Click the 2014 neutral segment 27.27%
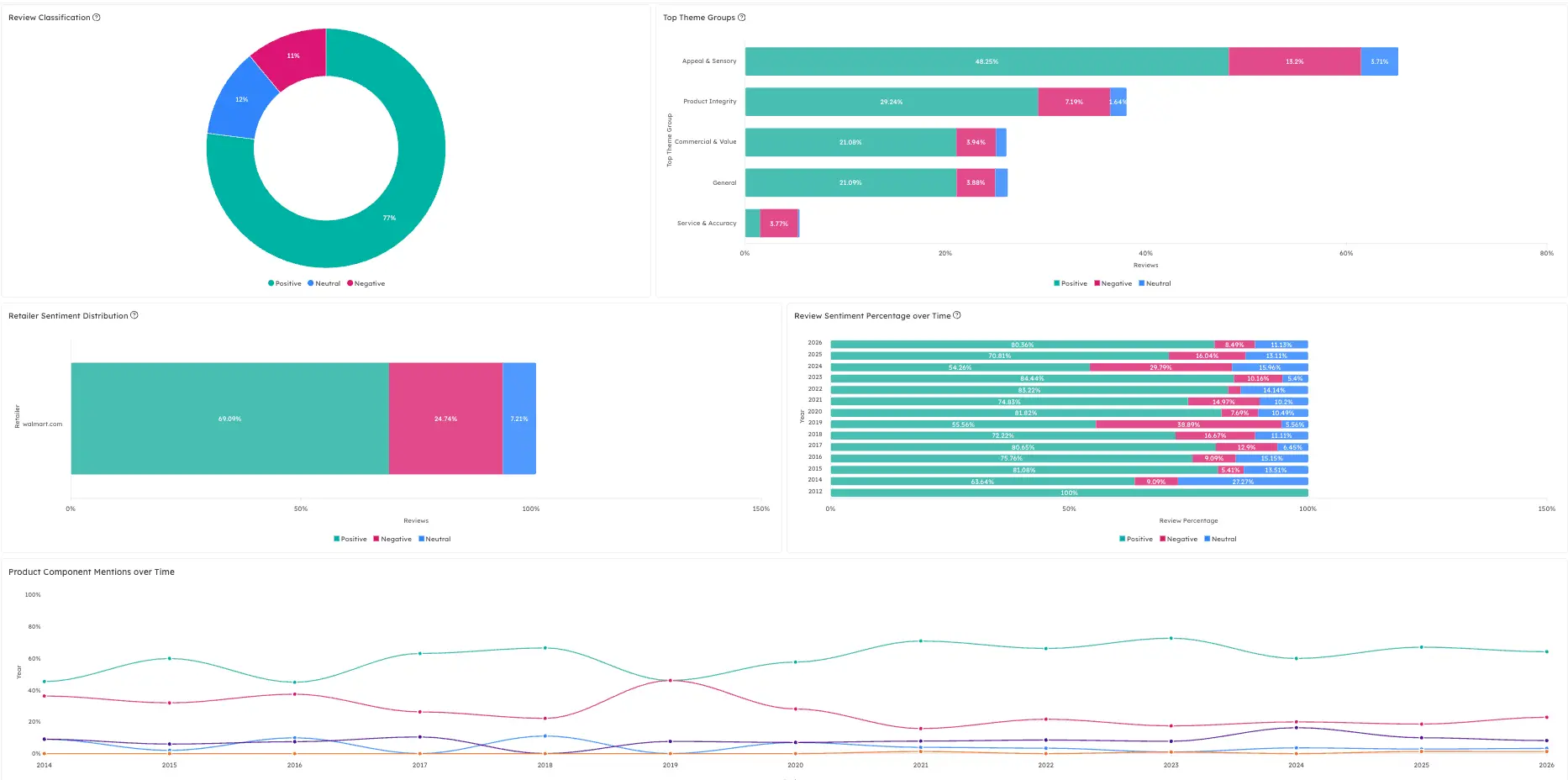This screenshot has height=780, width=1568. click(1243, 482)
